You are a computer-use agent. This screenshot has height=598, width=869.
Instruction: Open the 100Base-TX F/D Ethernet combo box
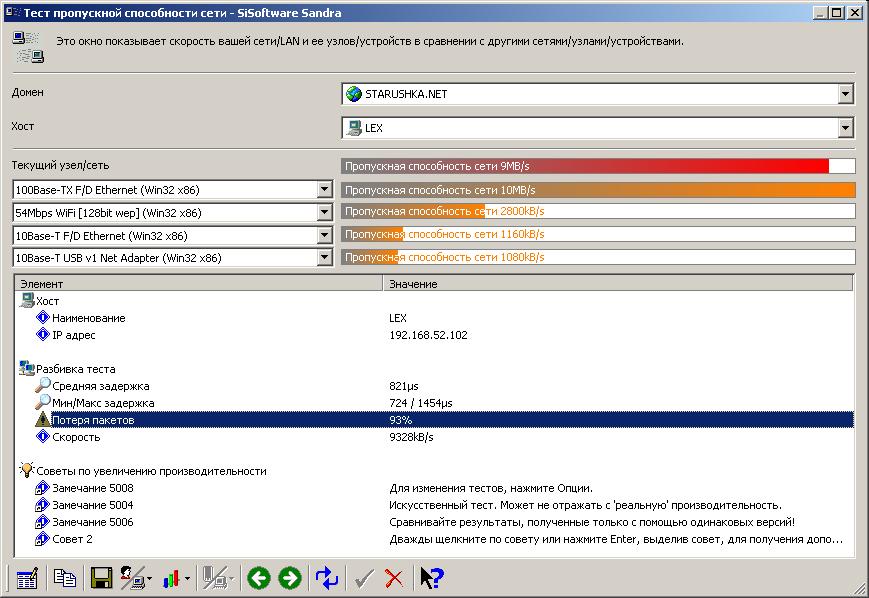(x=324, y=190)
